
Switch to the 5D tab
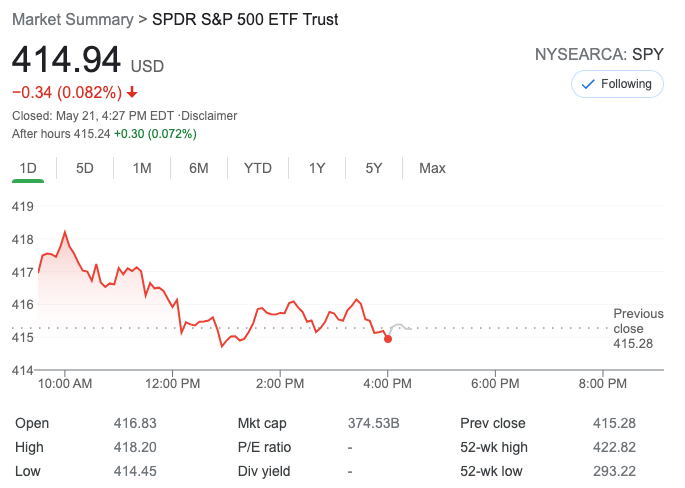pyautogui.click(x=85, y=168)
